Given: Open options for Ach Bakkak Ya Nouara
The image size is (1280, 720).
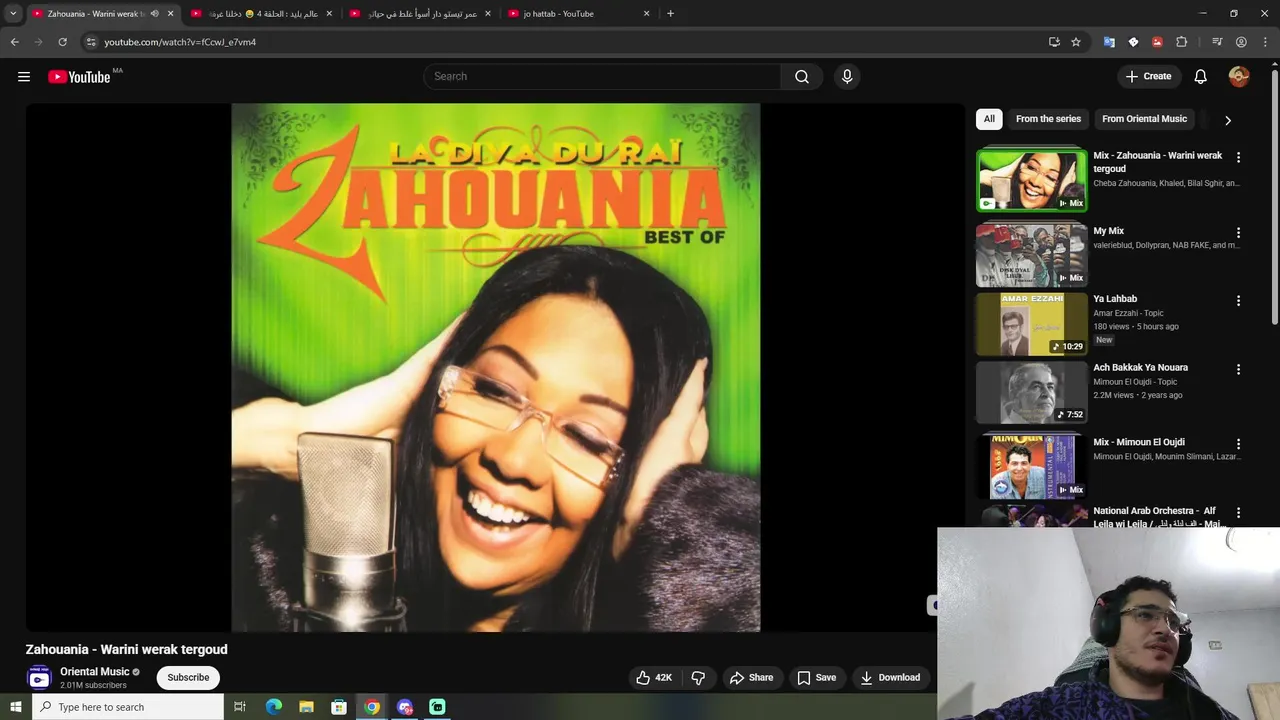Looking at the screenshot, I should [1238, 370].
